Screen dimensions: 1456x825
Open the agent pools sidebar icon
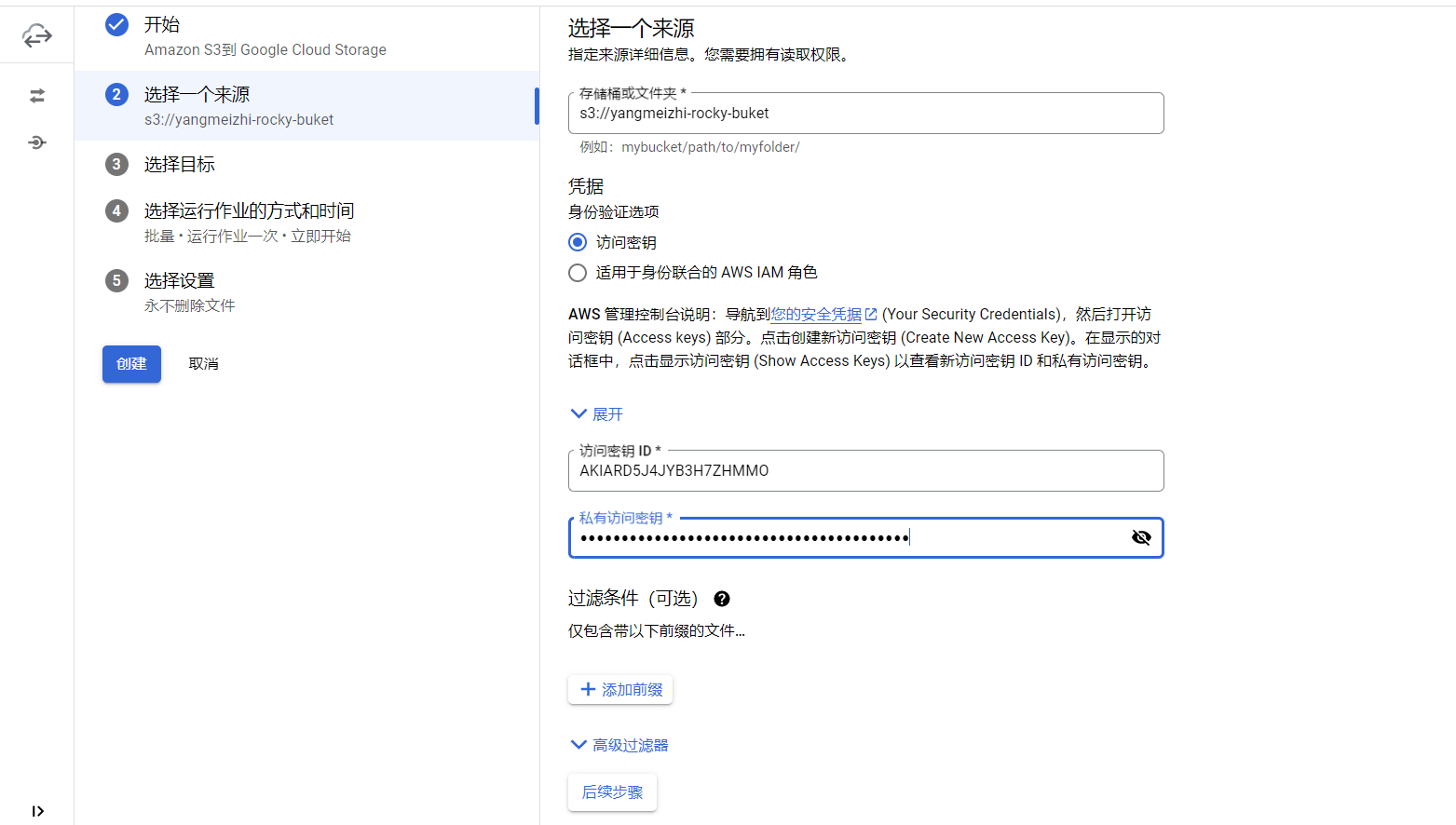pyautogui.click(x=37, y=142)
